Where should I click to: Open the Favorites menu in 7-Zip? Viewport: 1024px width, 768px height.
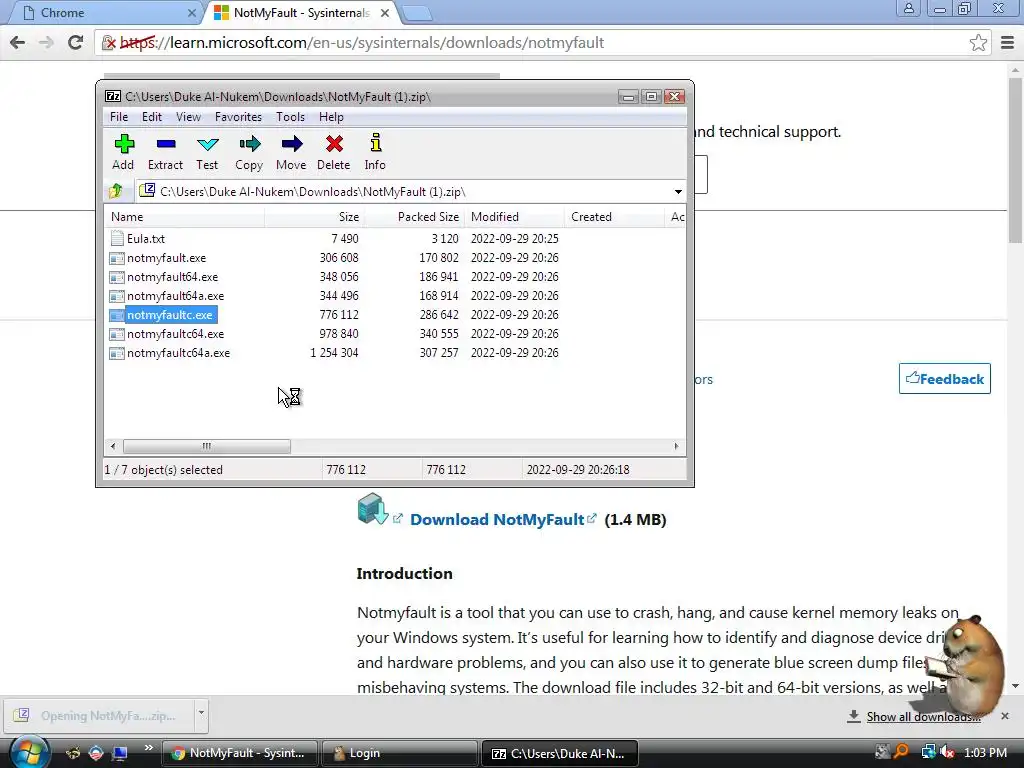tap(238, 117)
